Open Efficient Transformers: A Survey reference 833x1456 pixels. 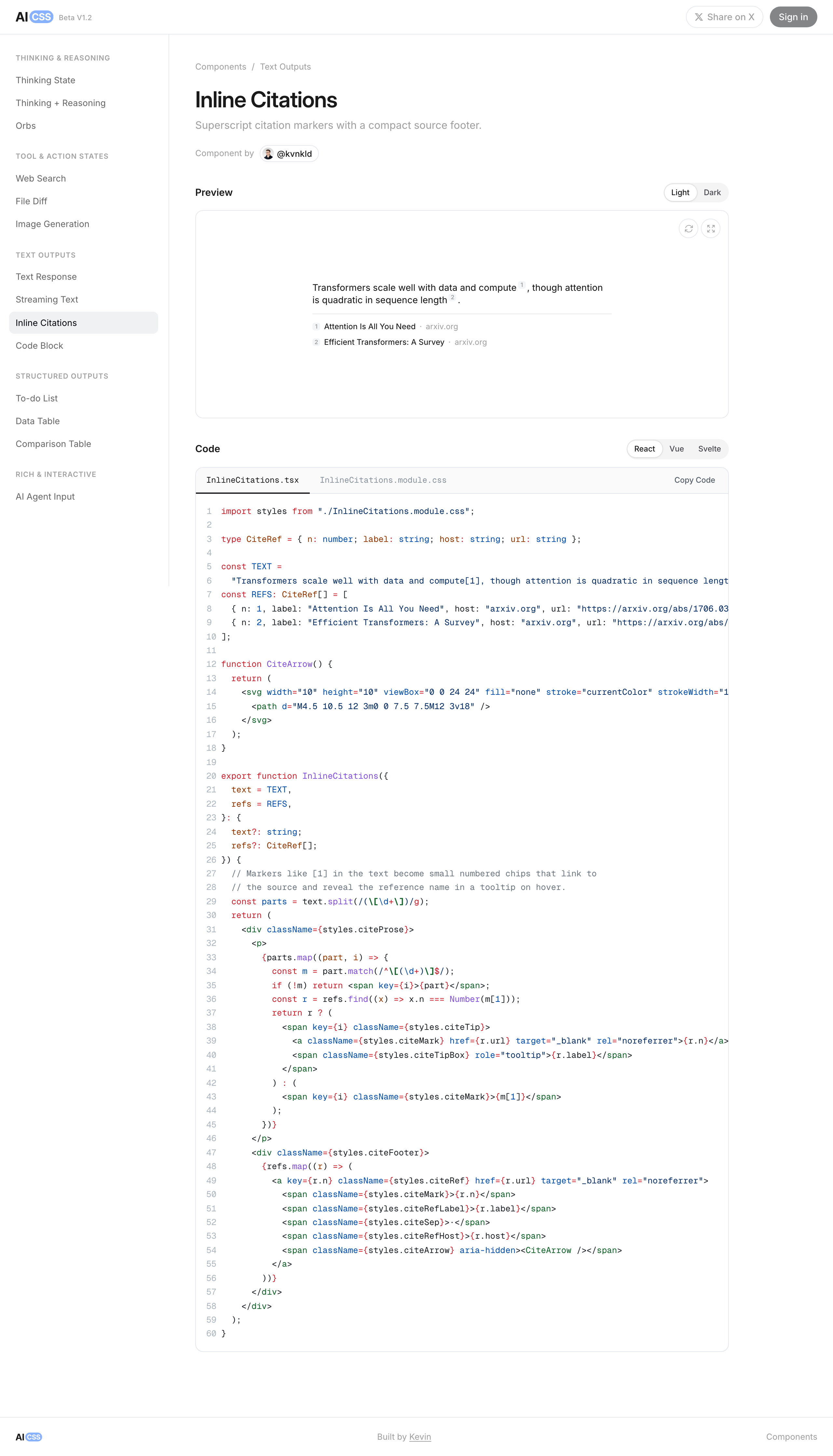tap(399, 342)
